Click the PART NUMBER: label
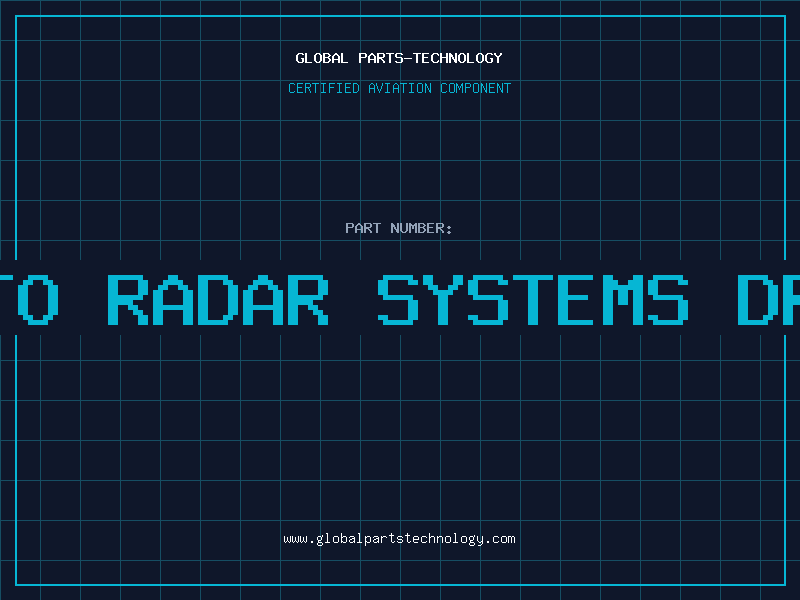 click(x=398, y=228)
